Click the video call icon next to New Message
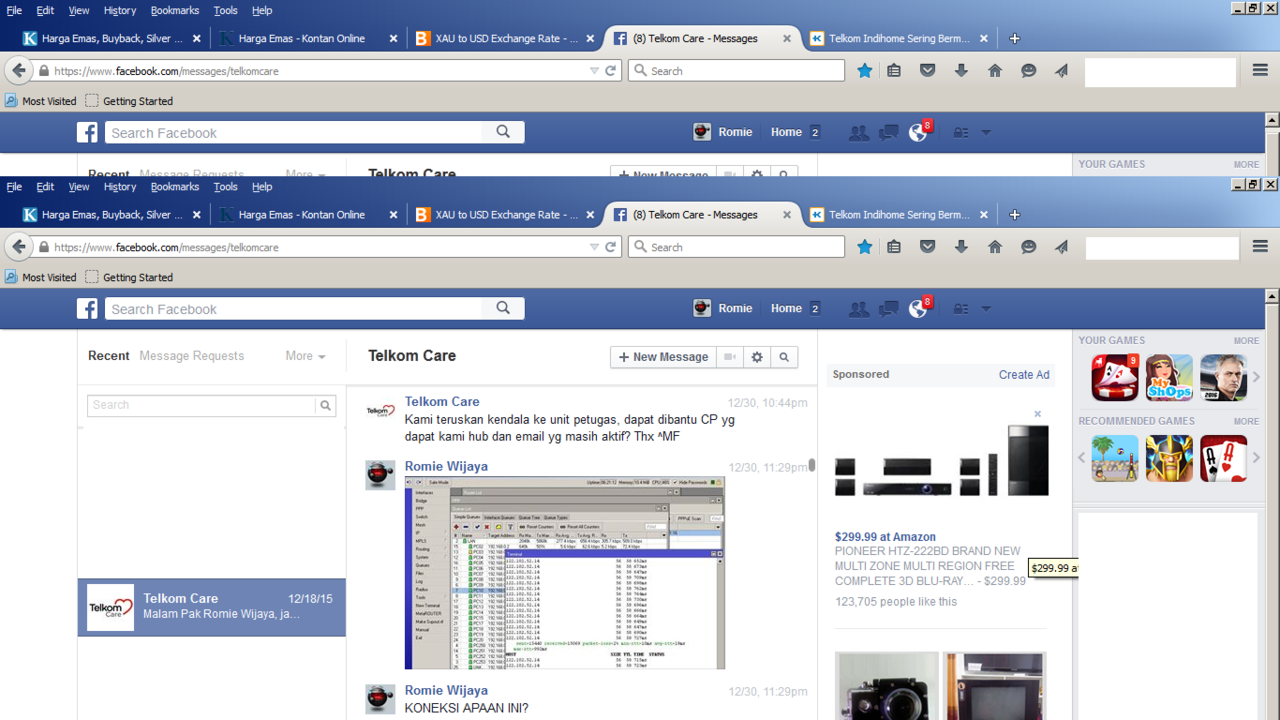This screenshot has height=720, width=1280. coord(730,357)
